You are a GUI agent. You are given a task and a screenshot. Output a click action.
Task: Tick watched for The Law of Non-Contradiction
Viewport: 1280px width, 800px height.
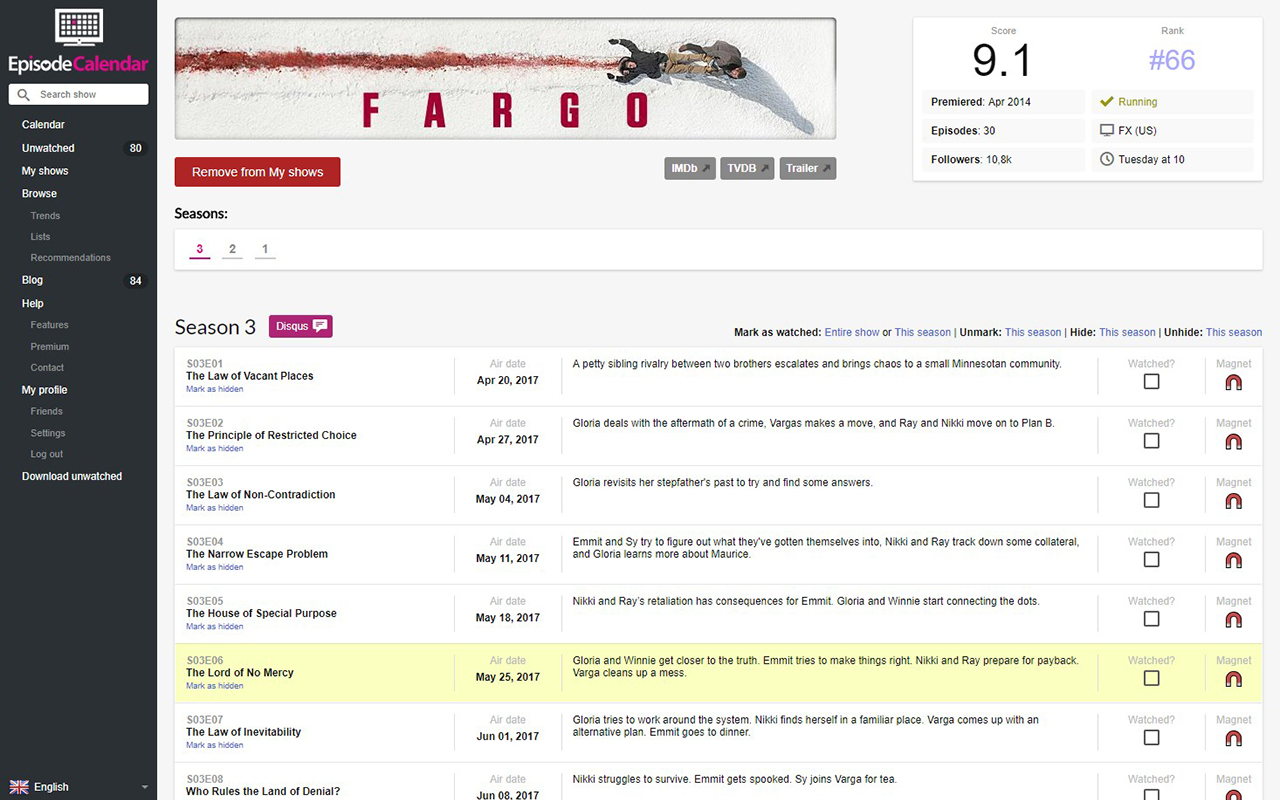coord(1151,500)
